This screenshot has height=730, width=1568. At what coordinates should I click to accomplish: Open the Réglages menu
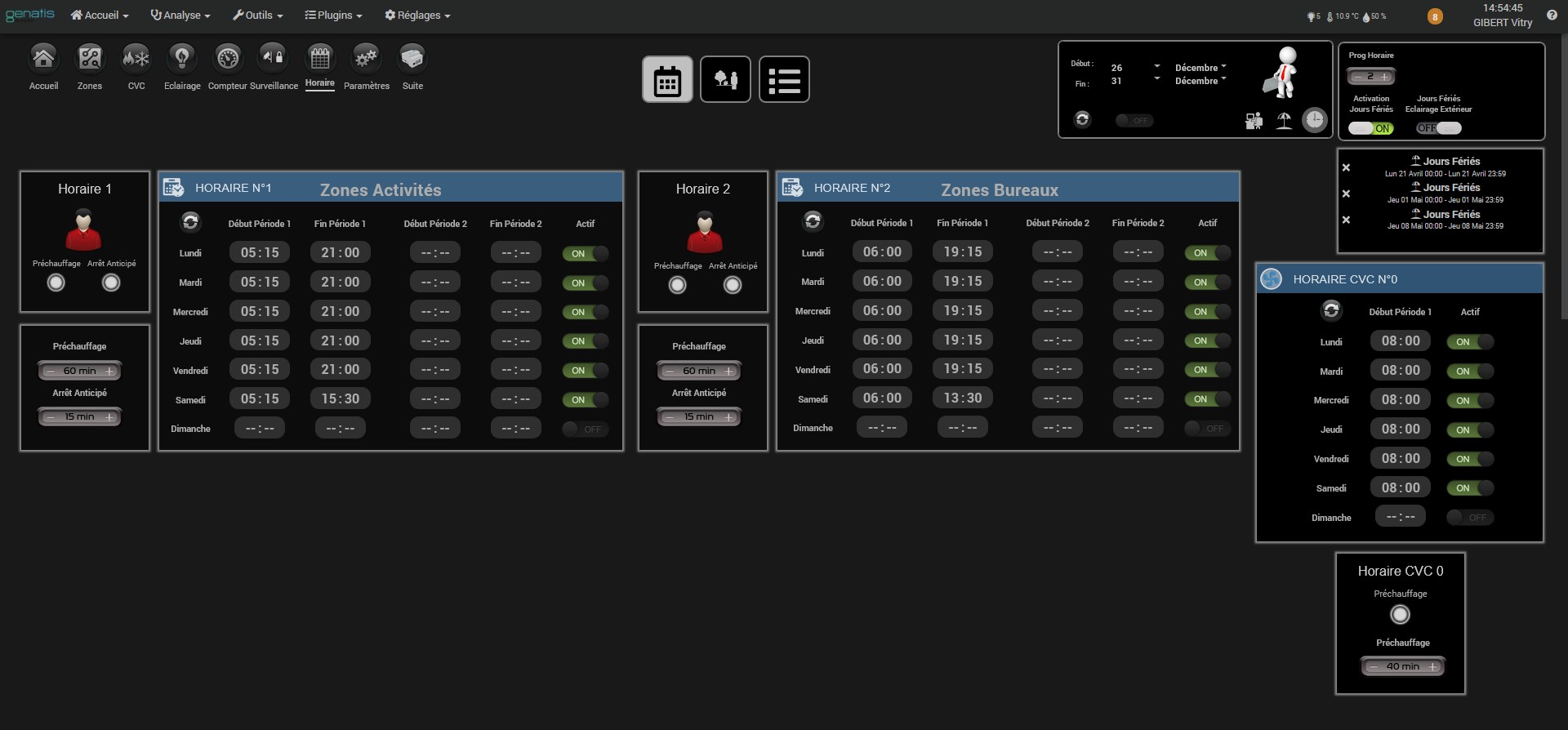(x=417, y=16)
